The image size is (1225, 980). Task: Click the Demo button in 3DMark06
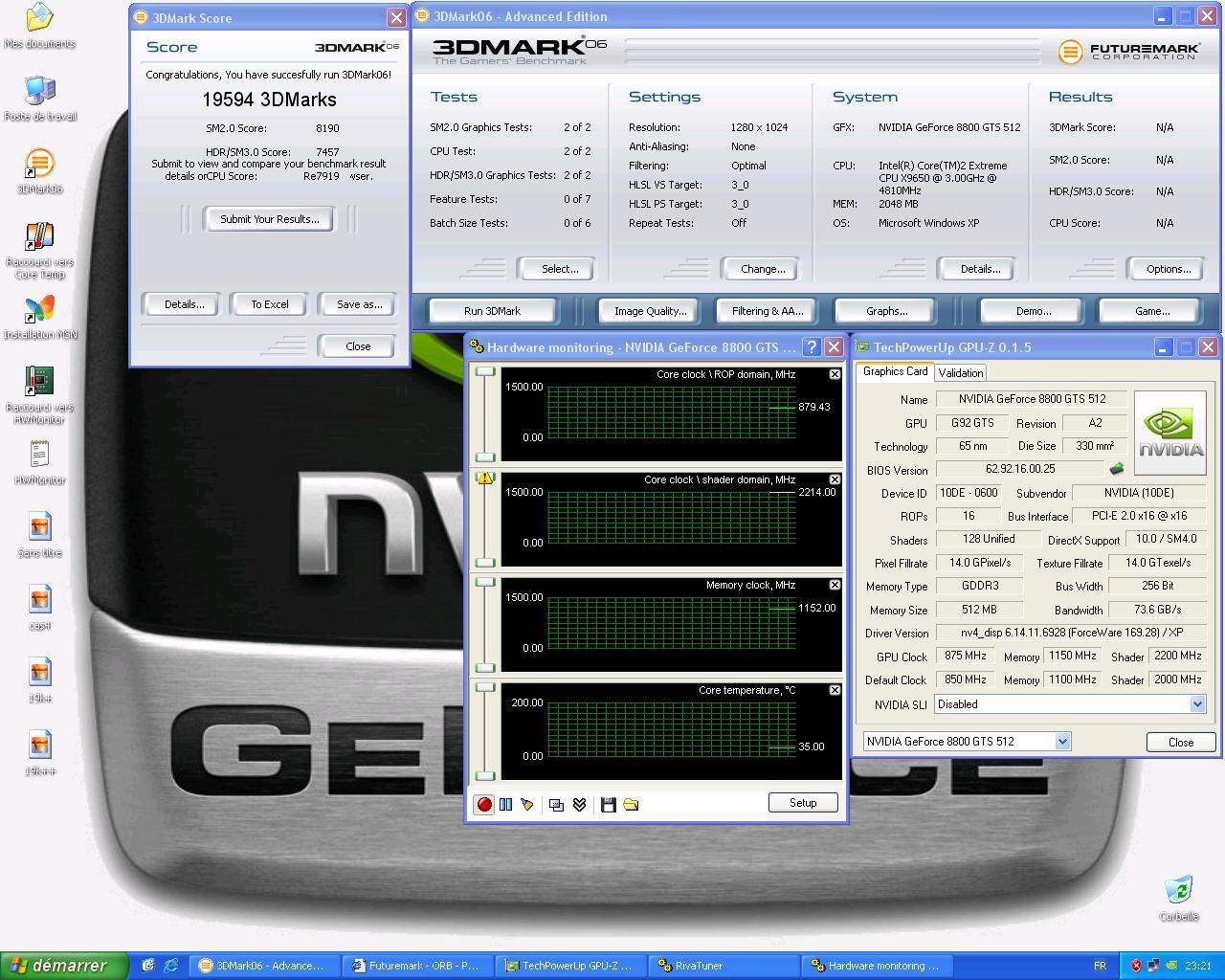coord(1034,311)
